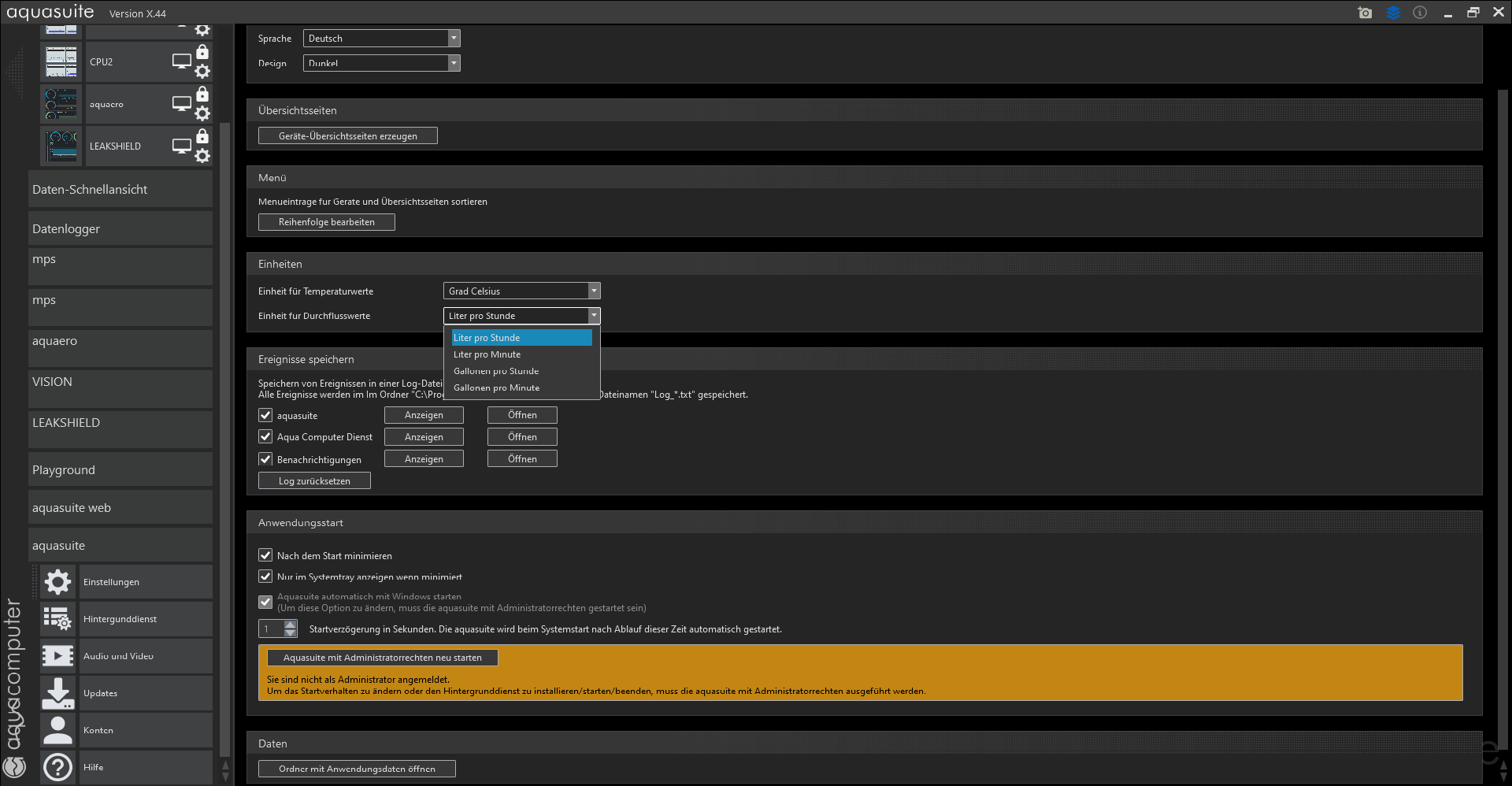Viewport: 1512px width, 786px height.
Task: Open the layers stack icon in title bar
Action: (1393, 13)
